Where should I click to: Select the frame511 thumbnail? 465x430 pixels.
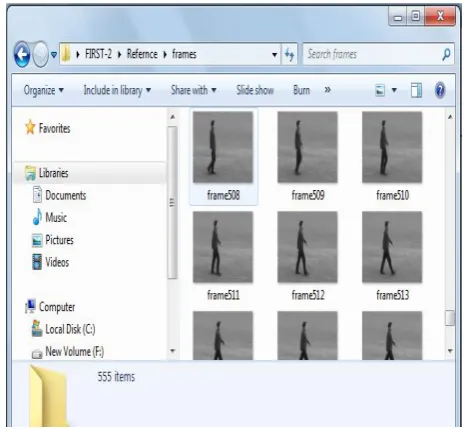(223, 247)
